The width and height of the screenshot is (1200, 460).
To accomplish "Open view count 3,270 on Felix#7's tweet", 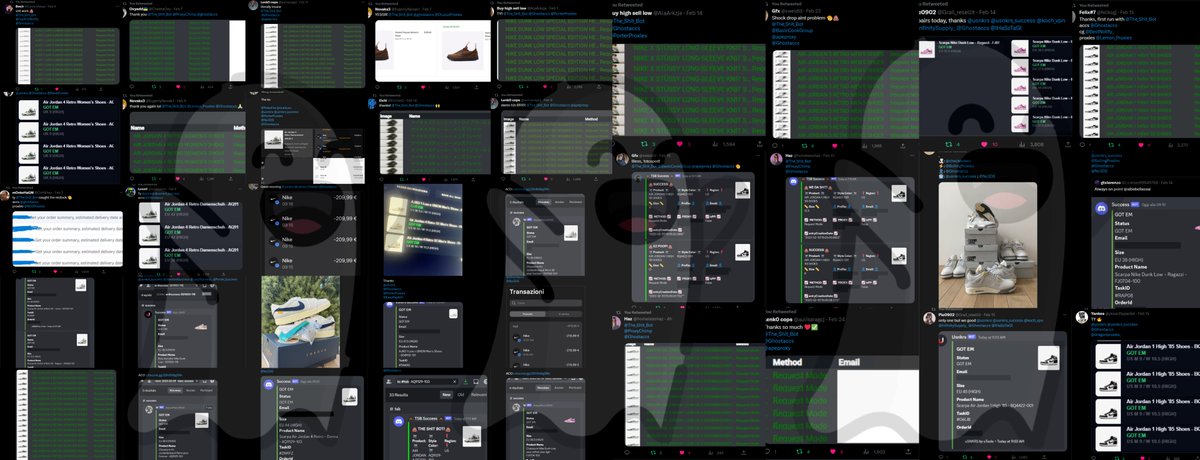I will coord(1180,145).
